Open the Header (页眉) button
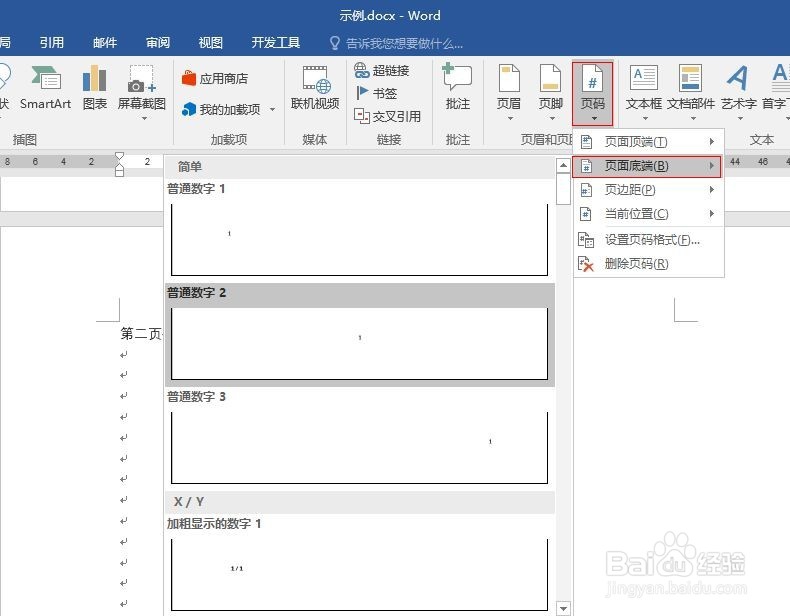This screenshot has height=616, width=790. [x=509, y=93]
